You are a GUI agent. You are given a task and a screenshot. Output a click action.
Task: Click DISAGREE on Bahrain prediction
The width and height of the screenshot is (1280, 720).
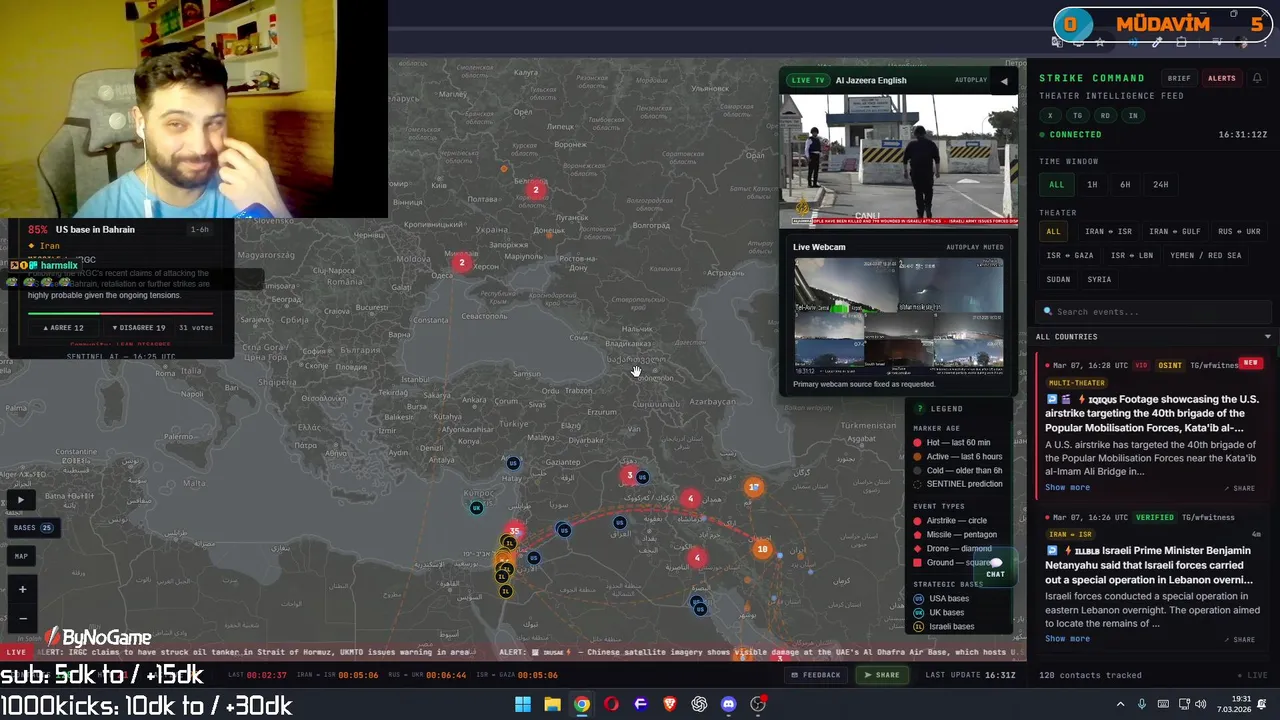click(x=139, y=328)
